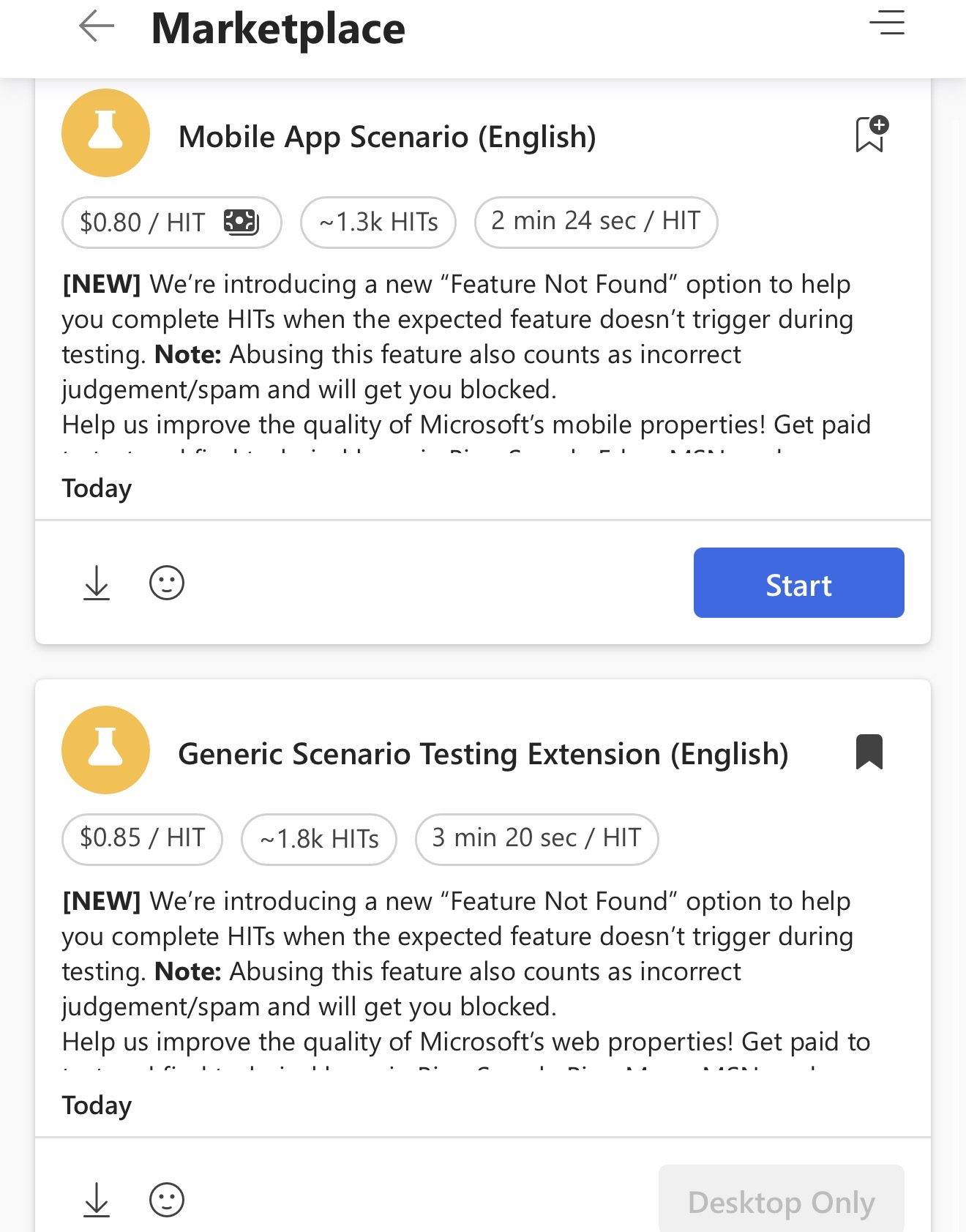Click the cash bonus icon in pay badge
966x1232 pixels.
241,221
